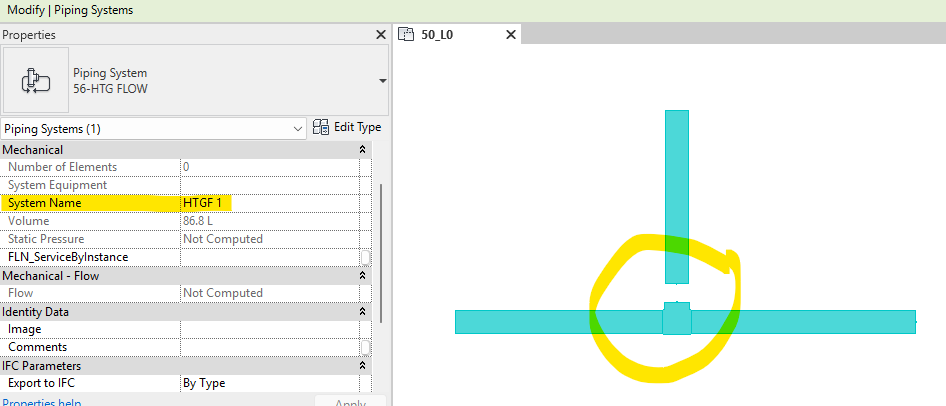Click the Number of Elements value 0
Image resolution: width=946 pixels, height=406 pixels.
point(186,167)
